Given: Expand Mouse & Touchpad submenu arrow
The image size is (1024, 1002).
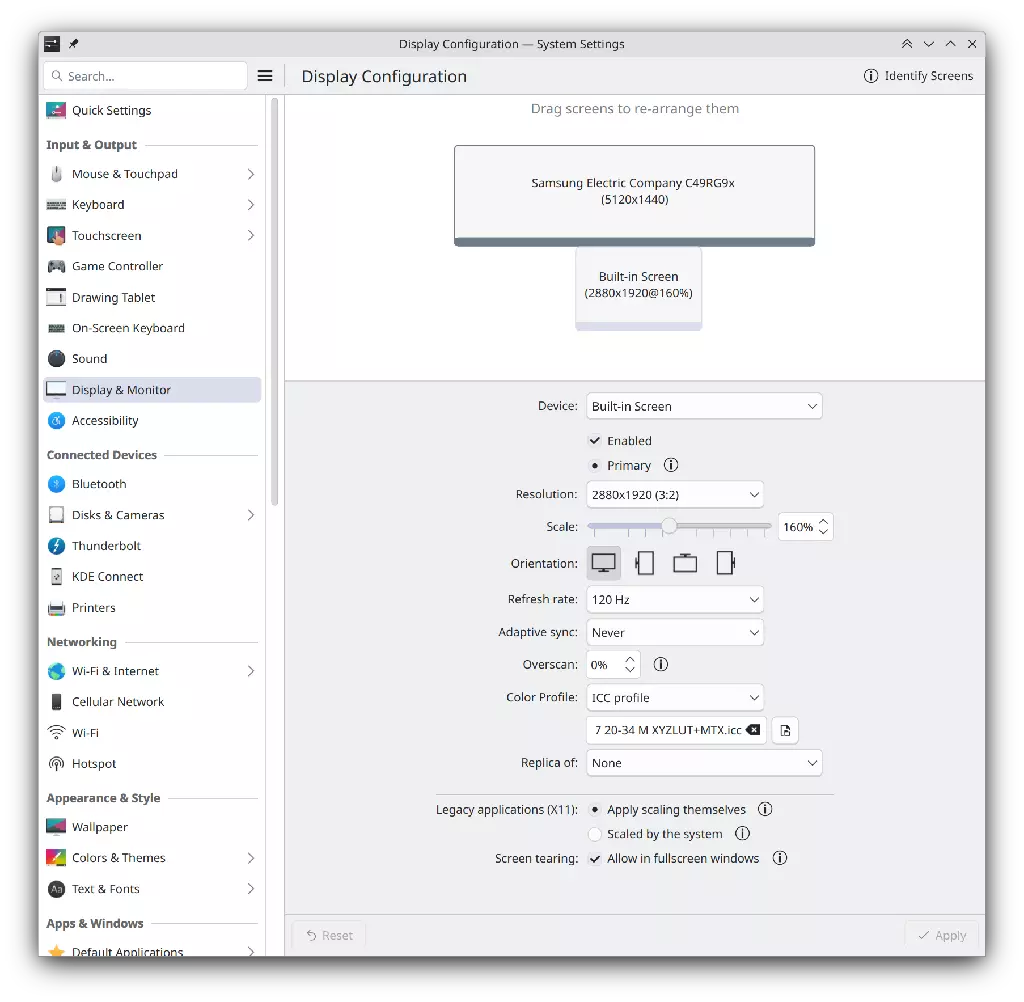Looking at the screenshot, I should [251, 174].
